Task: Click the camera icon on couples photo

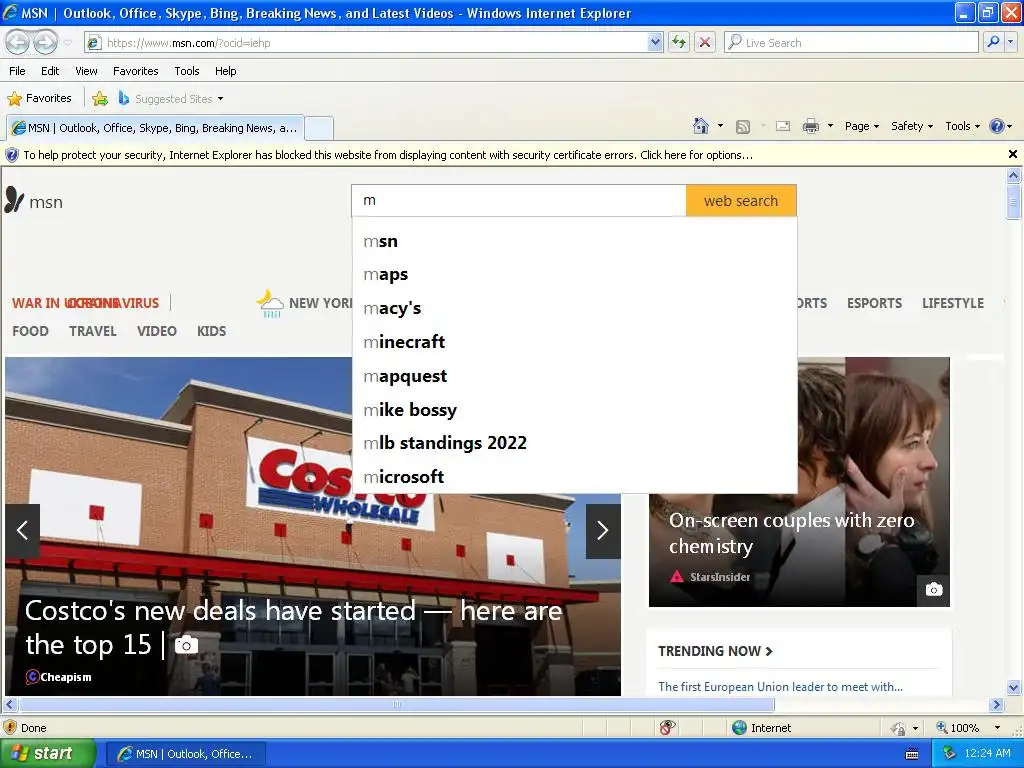Action: click(x=934, y=589)
